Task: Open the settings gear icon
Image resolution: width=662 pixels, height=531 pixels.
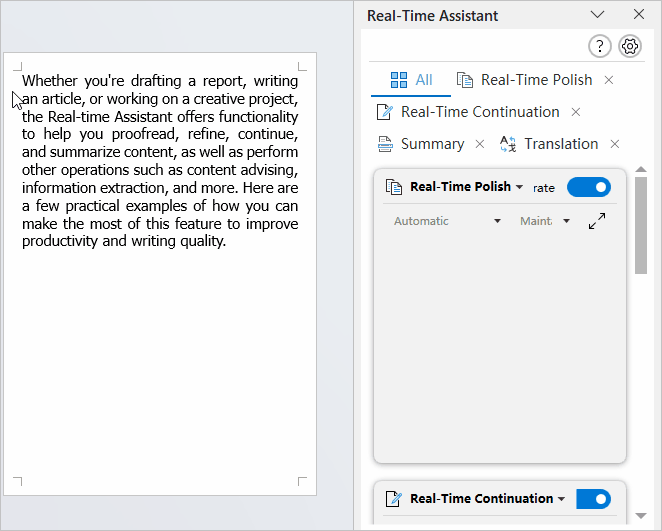Action: coord(630,46)
